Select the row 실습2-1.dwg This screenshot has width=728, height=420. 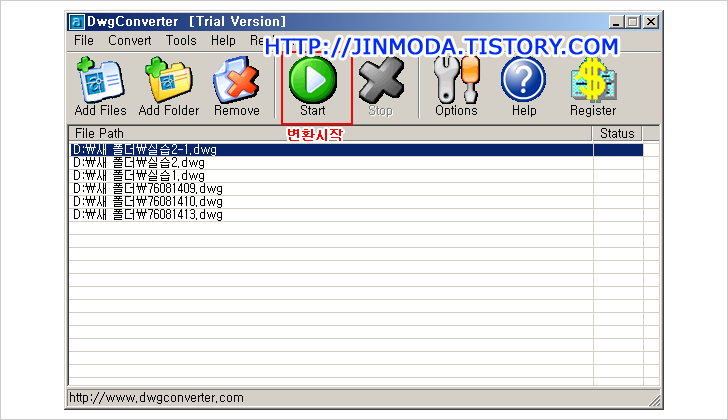click(x=356, y=150)
